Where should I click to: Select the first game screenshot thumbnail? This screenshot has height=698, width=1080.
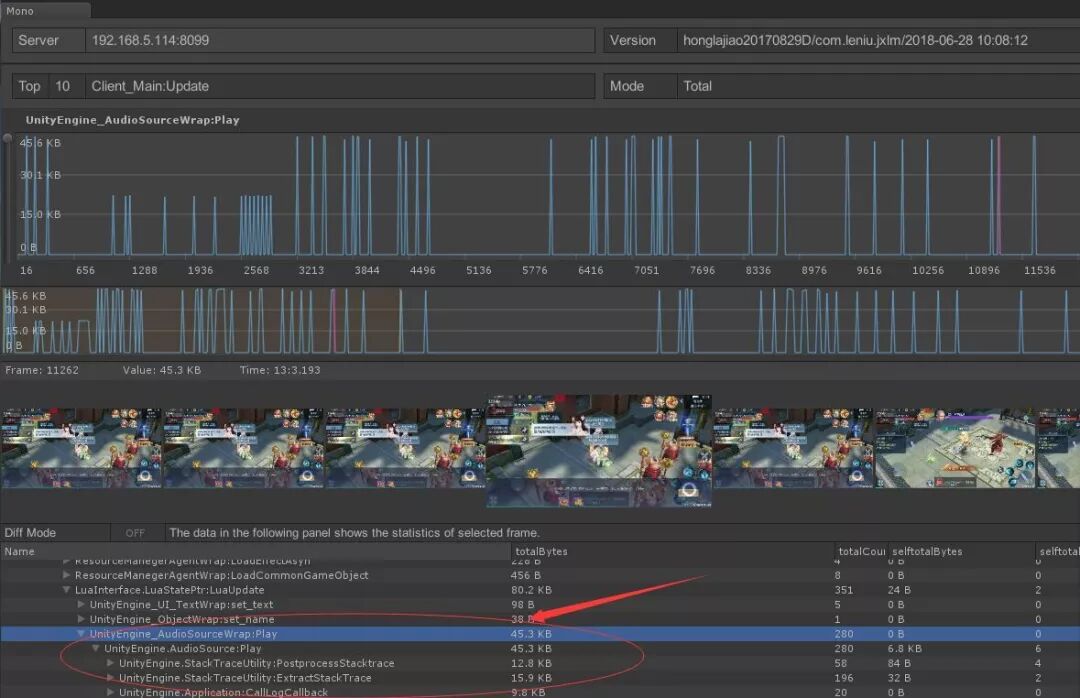coord(81,448)
